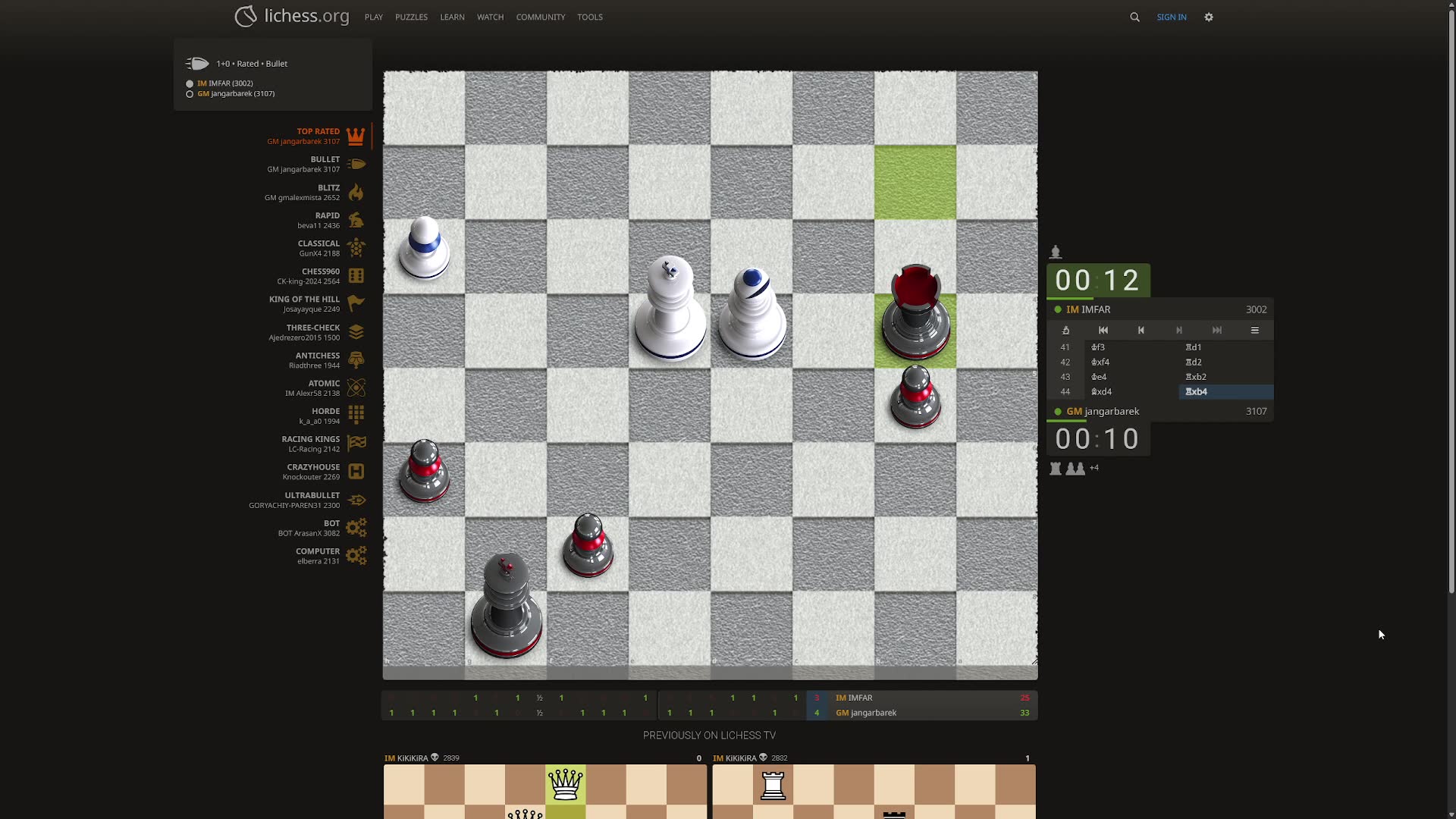Screen dimensions: 1456x819
Task: Open the Puzzles menu
Action: (411, 17)
